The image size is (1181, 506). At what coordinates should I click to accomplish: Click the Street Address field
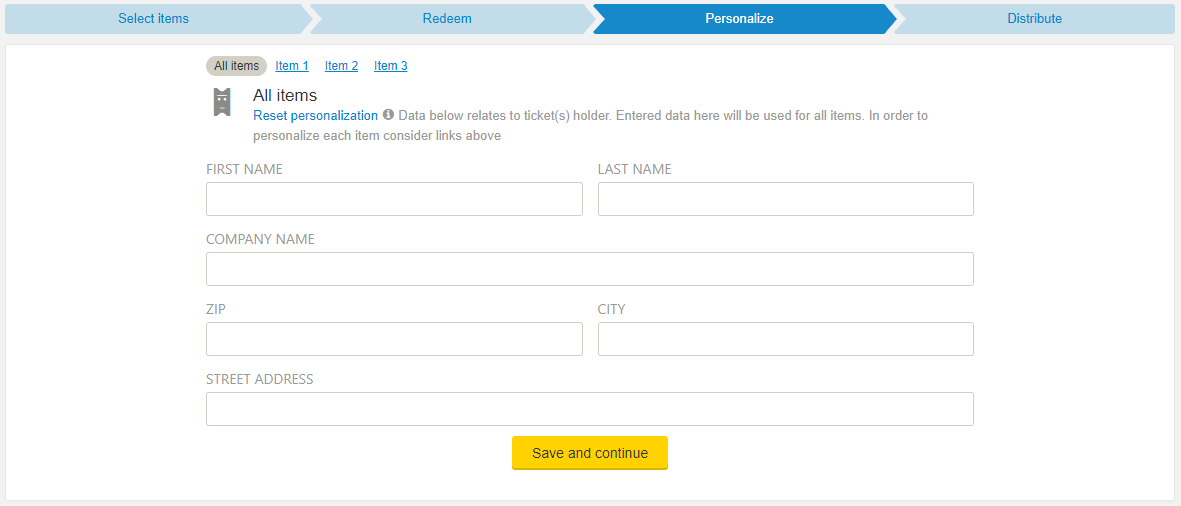click(590, 409)
